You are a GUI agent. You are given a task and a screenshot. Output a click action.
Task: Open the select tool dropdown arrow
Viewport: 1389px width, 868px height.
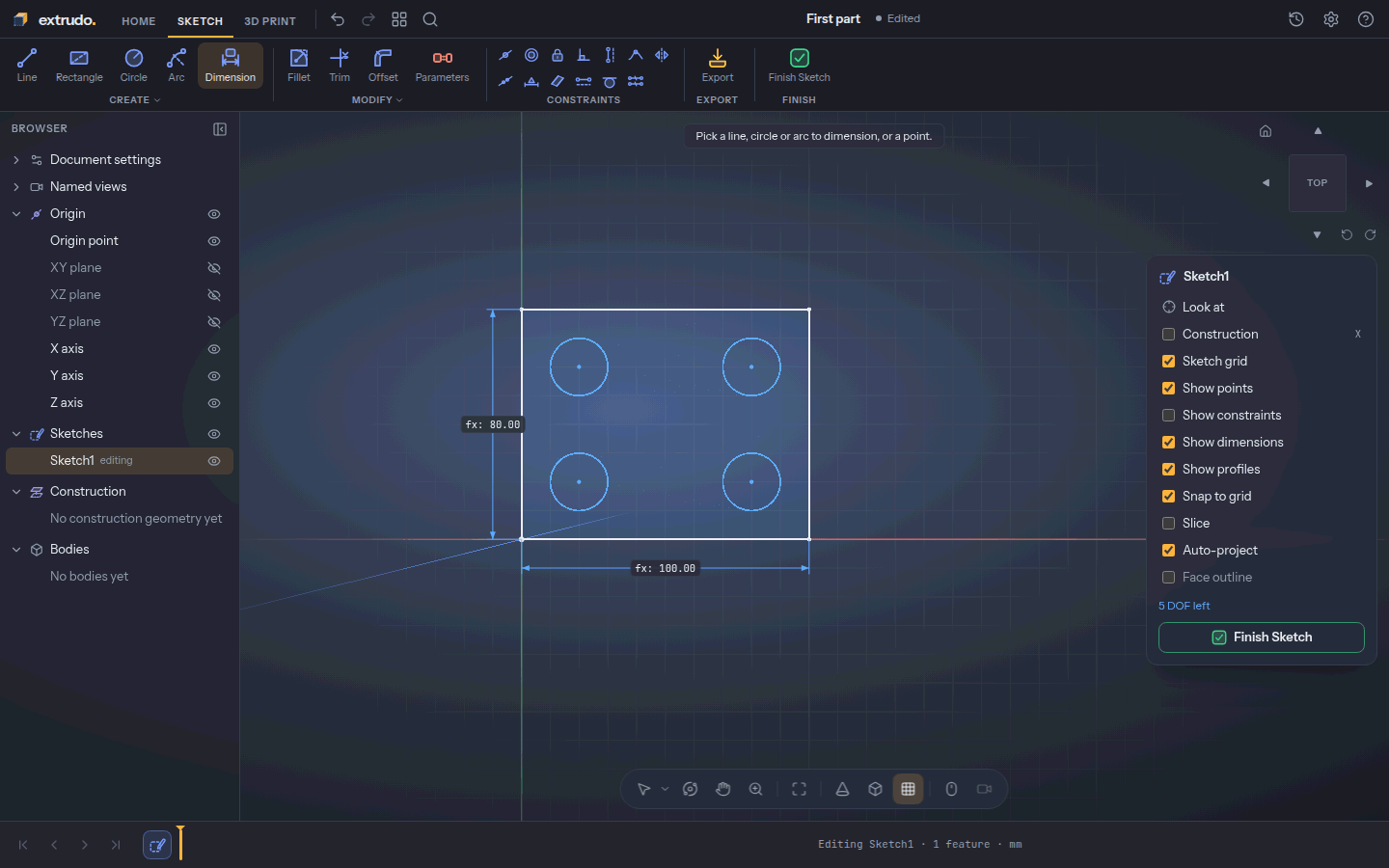[665, 789]
